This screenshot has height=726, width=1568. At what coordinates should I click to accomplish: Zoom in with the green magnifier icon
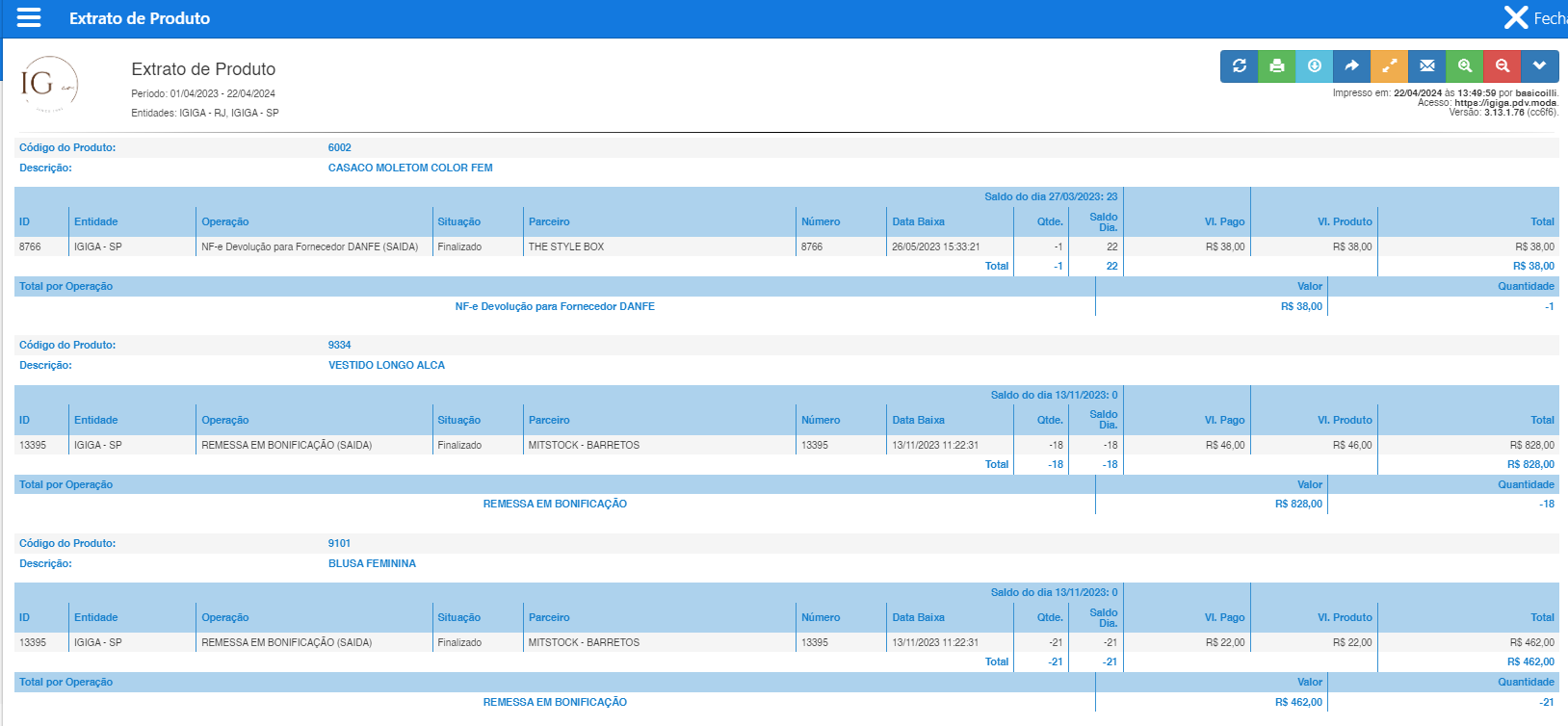[1465, 66]
